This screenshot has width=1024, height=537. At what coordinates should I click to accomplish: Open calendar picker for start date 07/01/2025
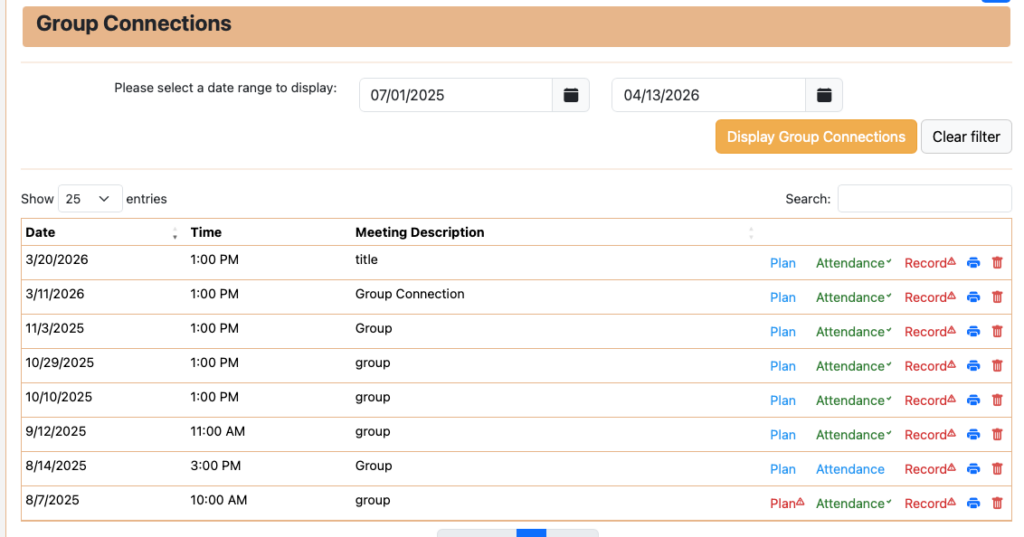(x=571, y=95)
